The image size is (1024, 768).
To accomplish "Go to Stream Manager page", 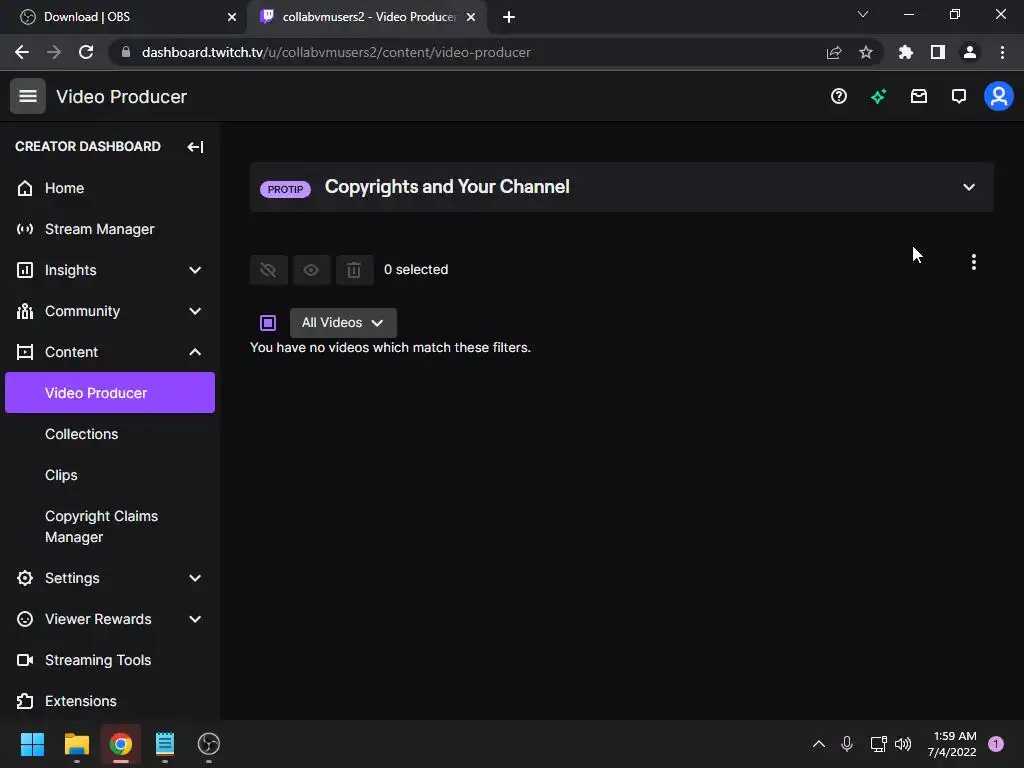I will coord(99,229).
